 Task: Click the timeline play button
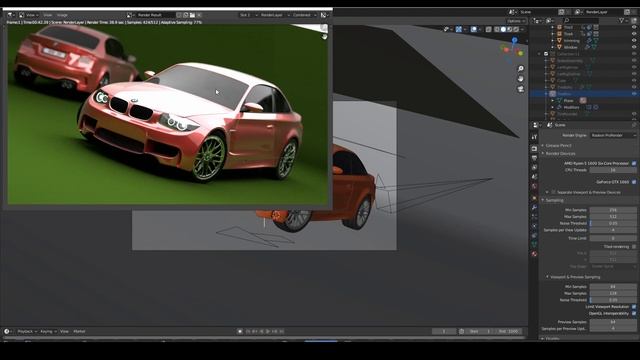(268, 331)
